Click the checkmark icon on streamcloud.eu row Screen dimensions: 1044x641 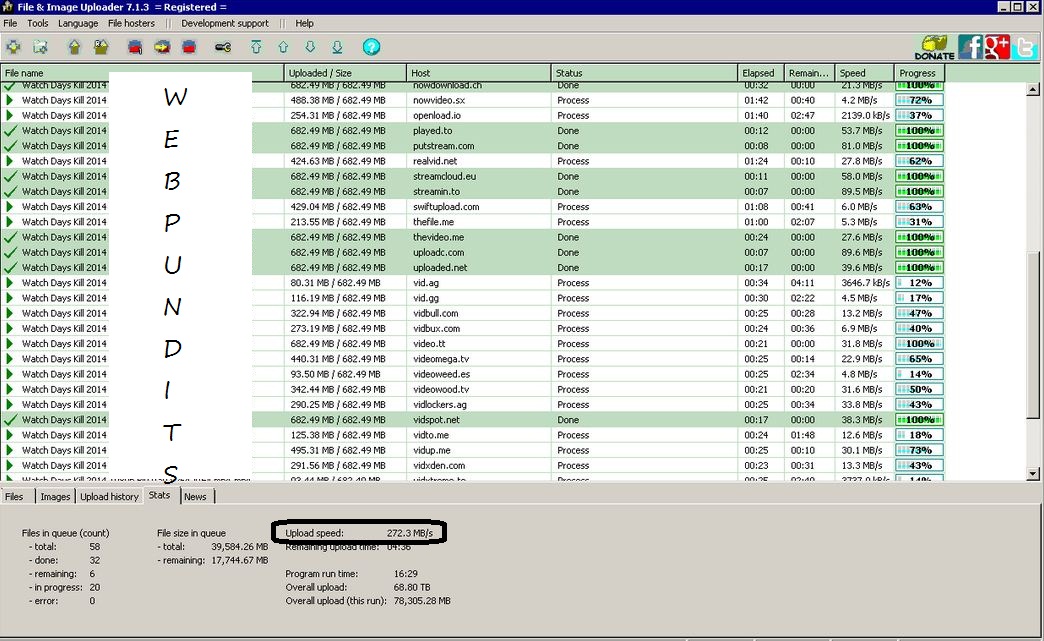(10, 176)
